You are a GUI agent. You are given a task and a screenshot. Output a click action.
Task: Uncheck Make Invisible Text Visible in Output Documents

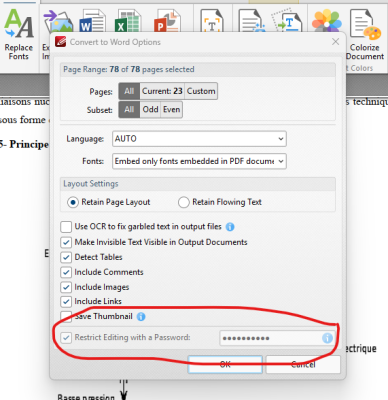point(66,242)
